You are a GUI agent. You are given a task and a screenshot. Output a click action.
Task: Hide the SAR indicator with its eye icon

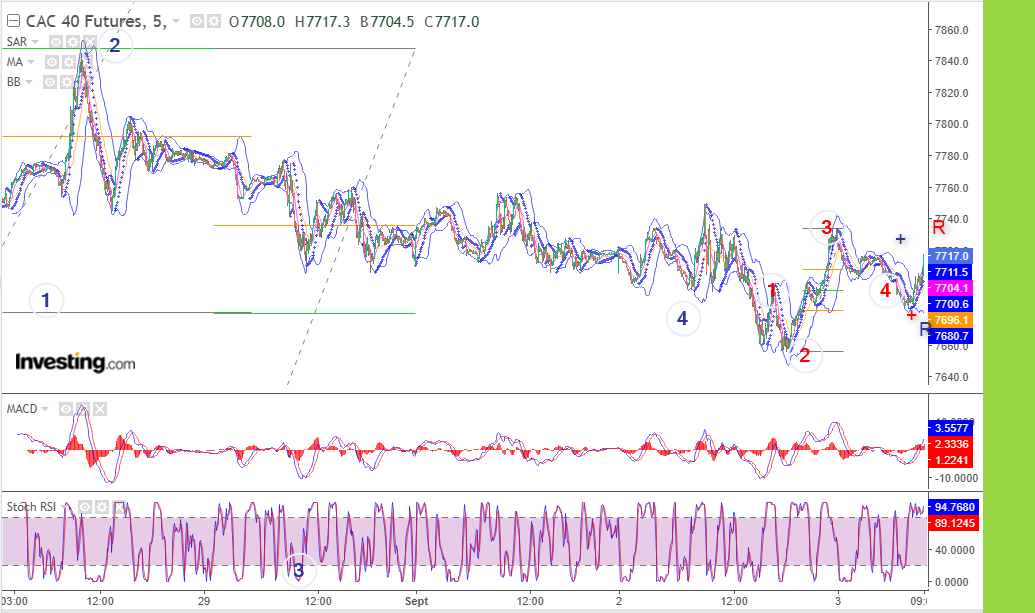pyautogui.click(x=56, y=42)
